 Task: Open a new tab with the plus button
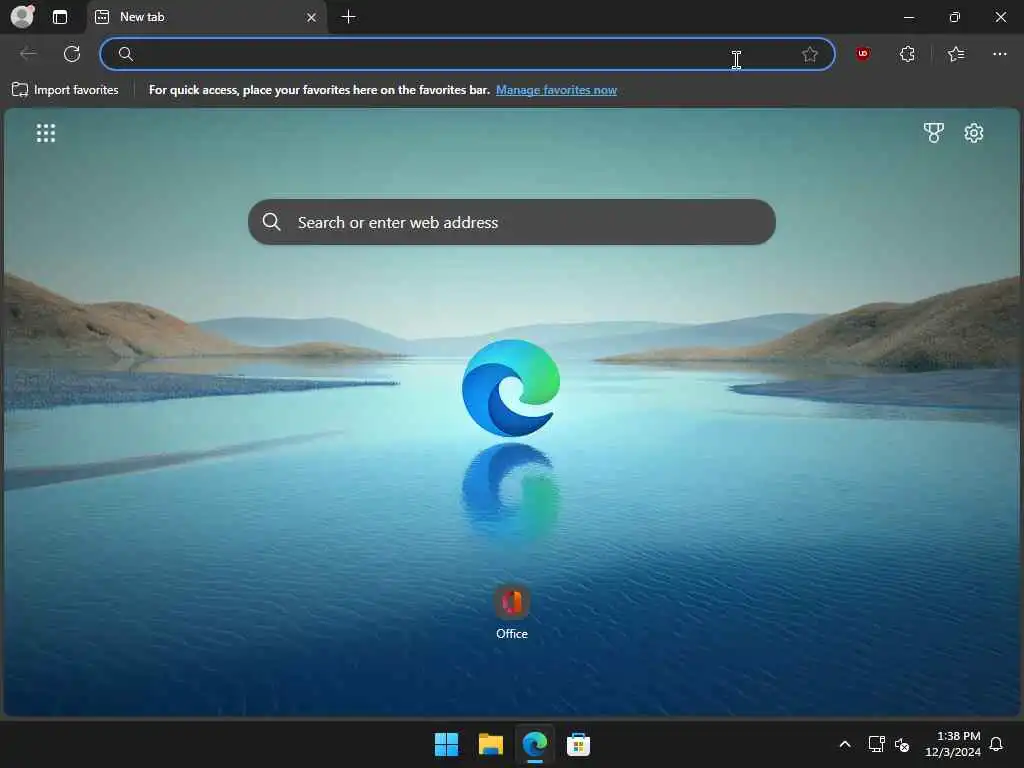349,17
